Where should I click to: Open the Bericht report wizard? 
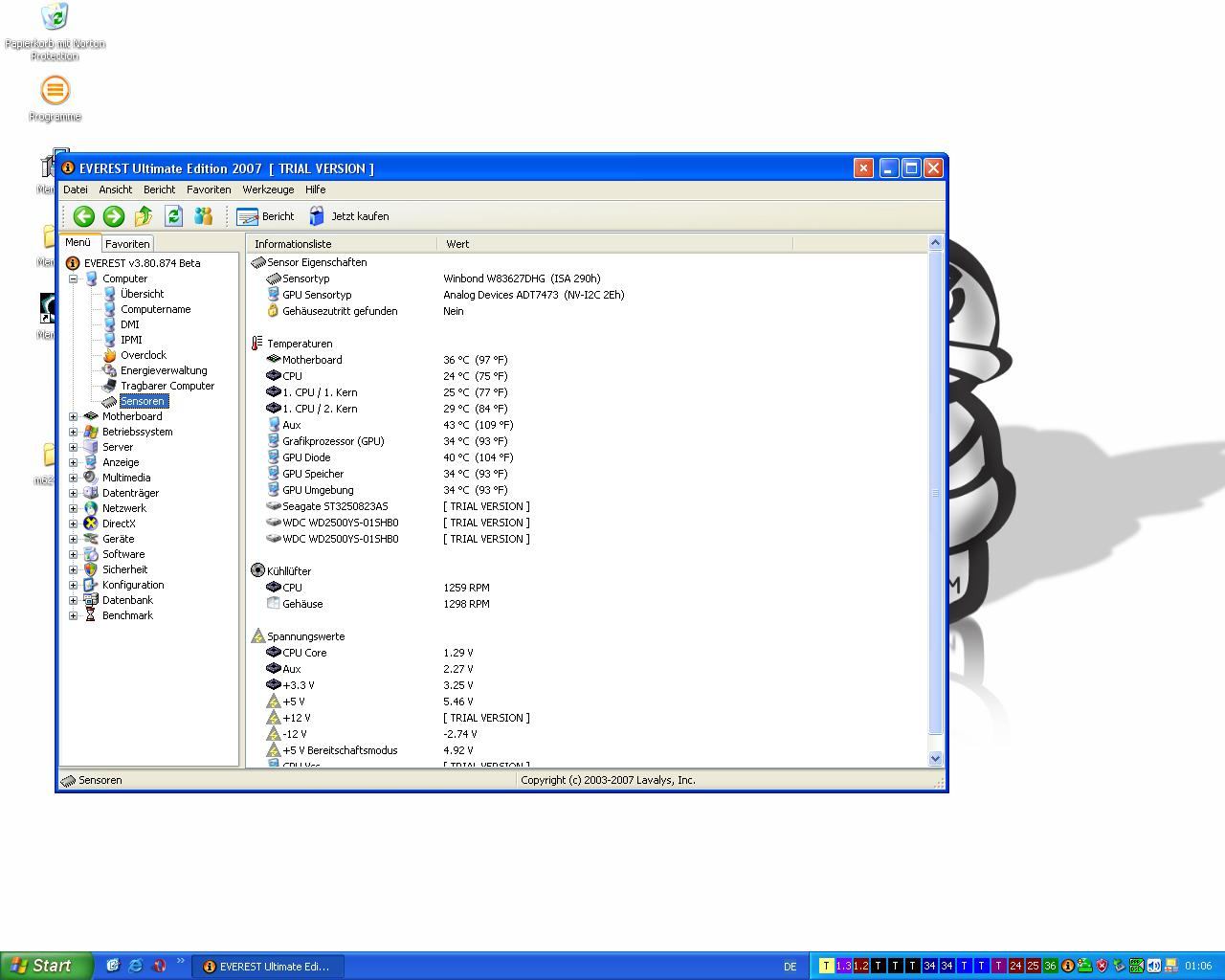coord(265,216)
